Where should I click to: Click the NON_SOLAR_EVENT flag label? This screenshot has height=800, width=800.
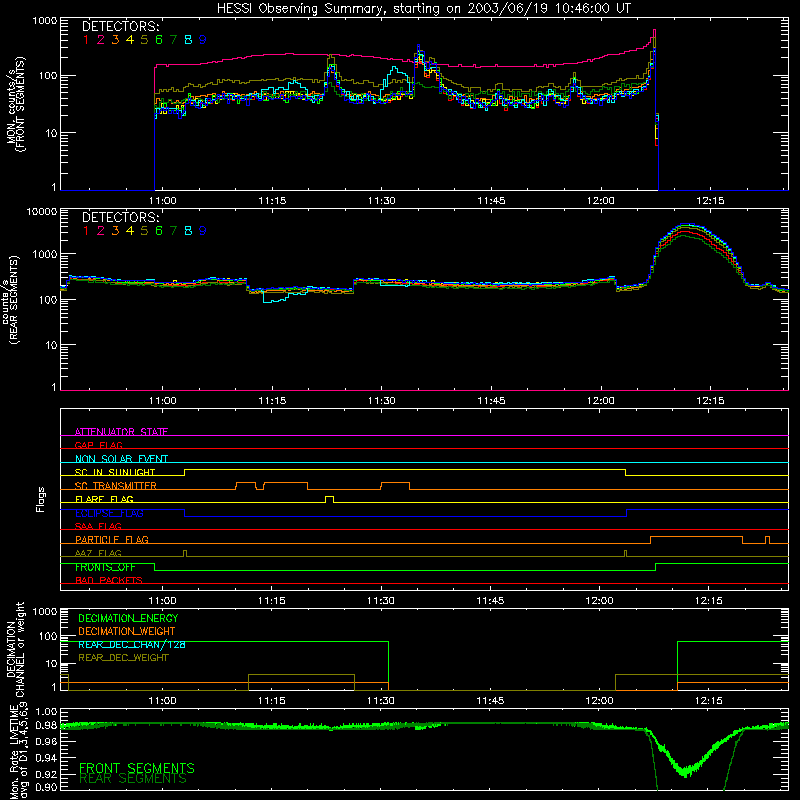(121, 459)
